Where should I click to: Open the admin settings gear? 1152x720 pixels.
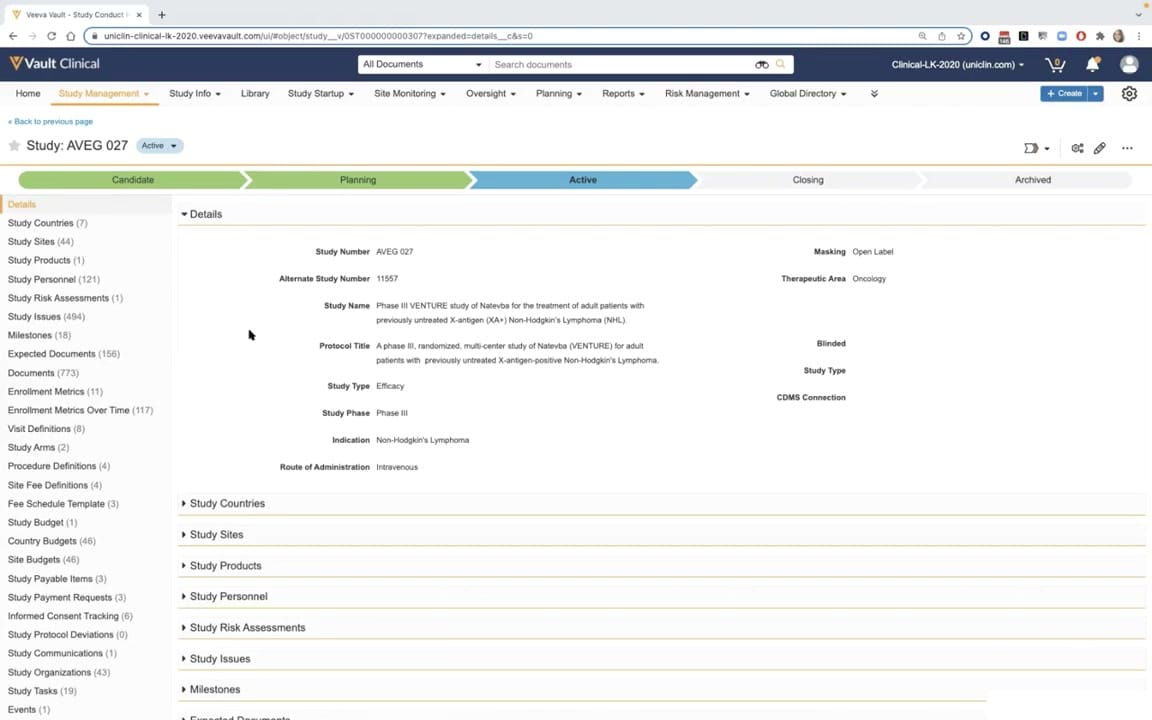pyautogui.click(x=1129, y=94)
